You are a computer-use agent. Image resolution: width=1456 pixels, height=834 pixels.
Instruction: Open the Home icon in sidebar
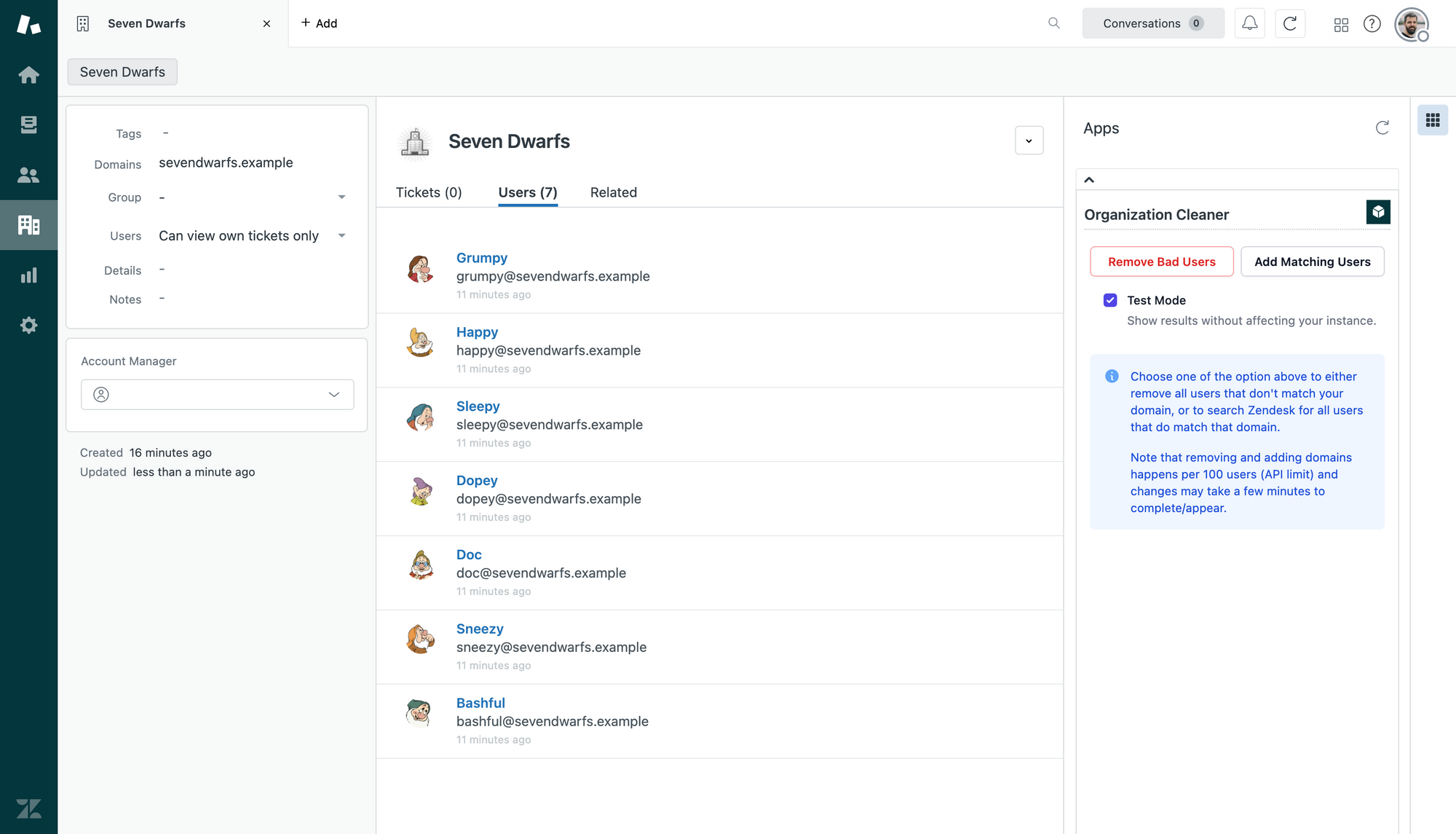coord(28,75)
